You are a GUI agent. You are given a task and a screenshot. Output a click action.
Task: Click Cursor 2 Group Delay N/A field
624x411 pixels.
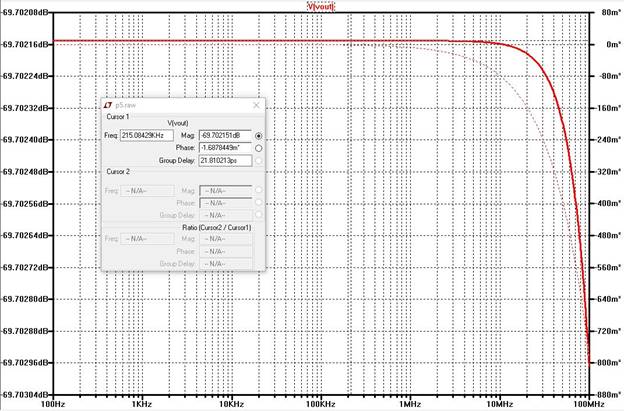coord(226,215)
